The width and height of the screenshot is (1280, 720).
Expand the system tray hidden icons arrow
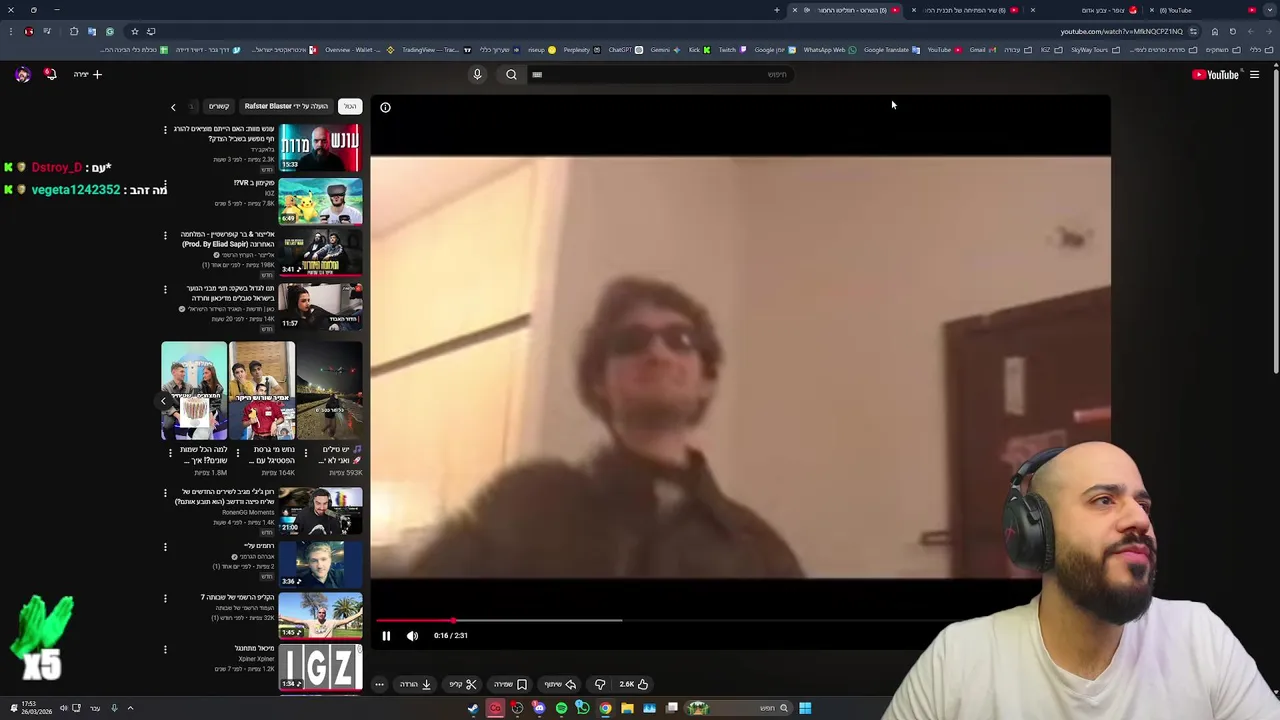point(130,708)
